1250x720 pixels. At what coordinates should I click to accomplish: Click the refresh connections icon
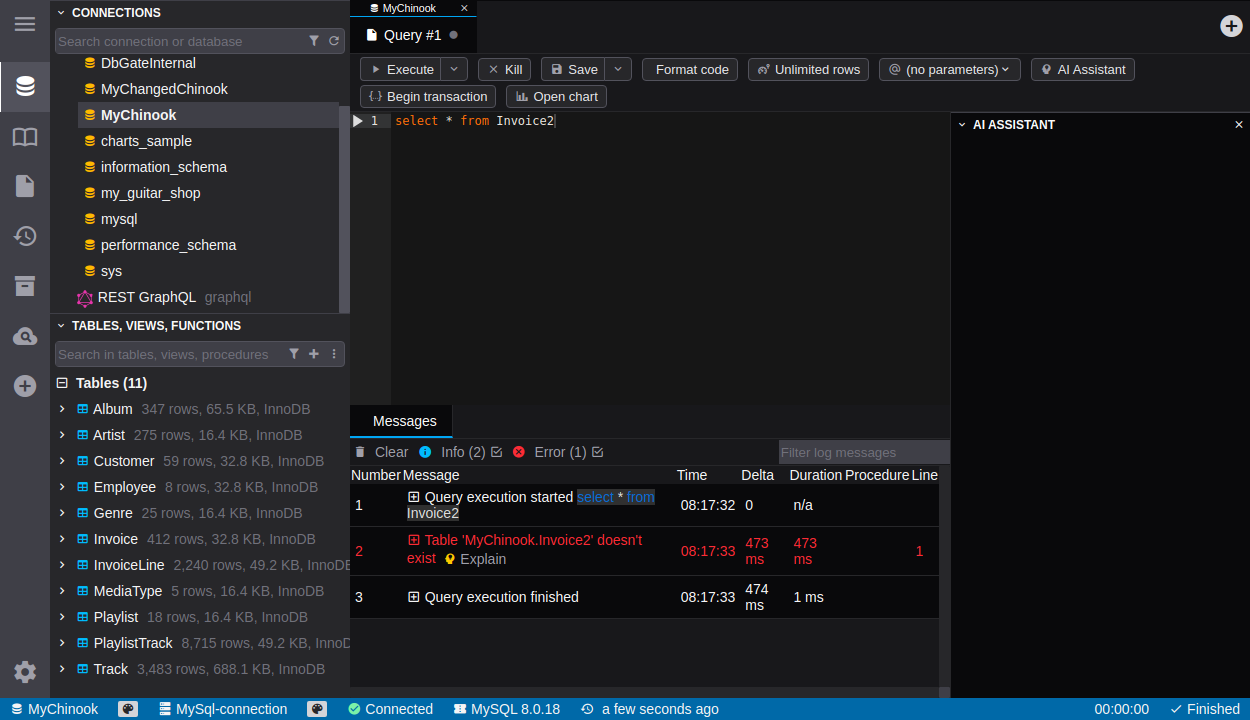pyautogui.click(x=334, y=41)
